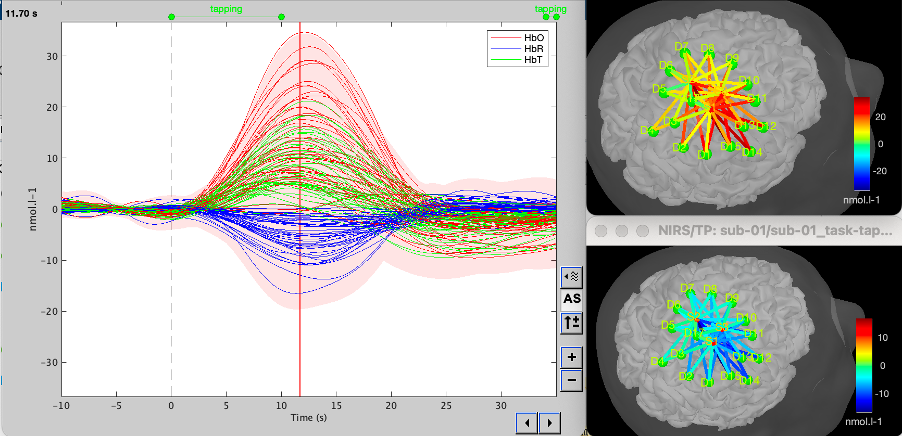Decrease amplitude gain with the − button

[x=571, y=380]
